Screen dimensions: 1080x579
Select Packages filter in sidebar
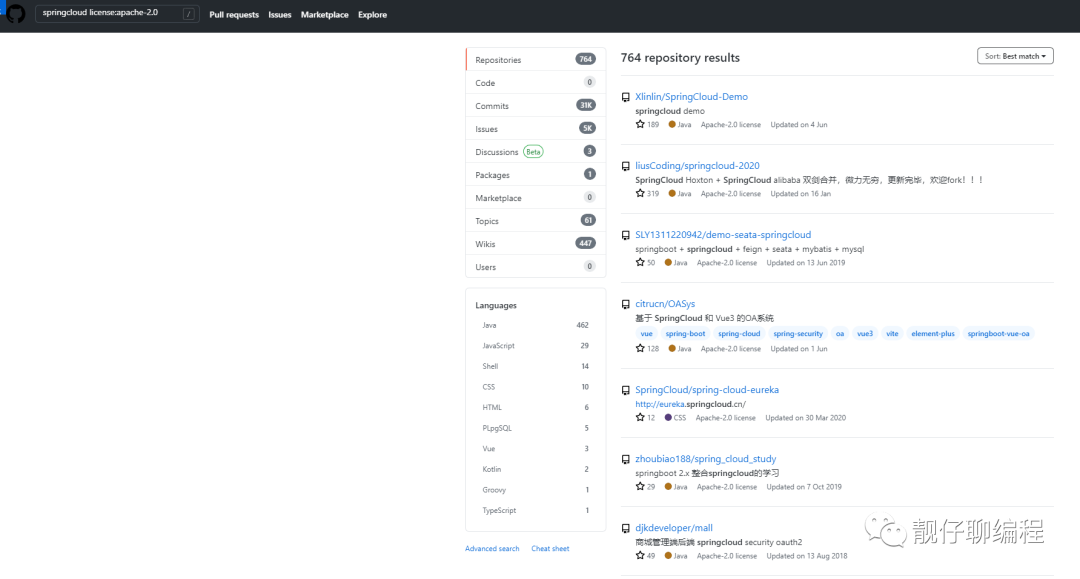[x=536, y=175]
